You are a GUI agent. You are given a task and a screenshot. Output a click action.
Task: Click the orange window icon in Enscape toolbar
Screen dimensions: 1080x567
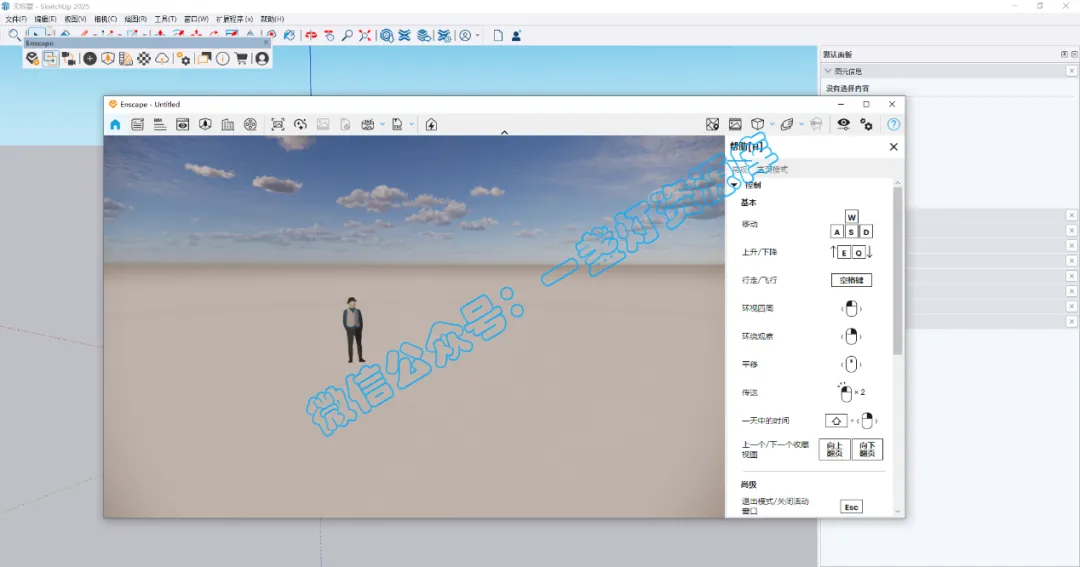[x=204, y=59]
